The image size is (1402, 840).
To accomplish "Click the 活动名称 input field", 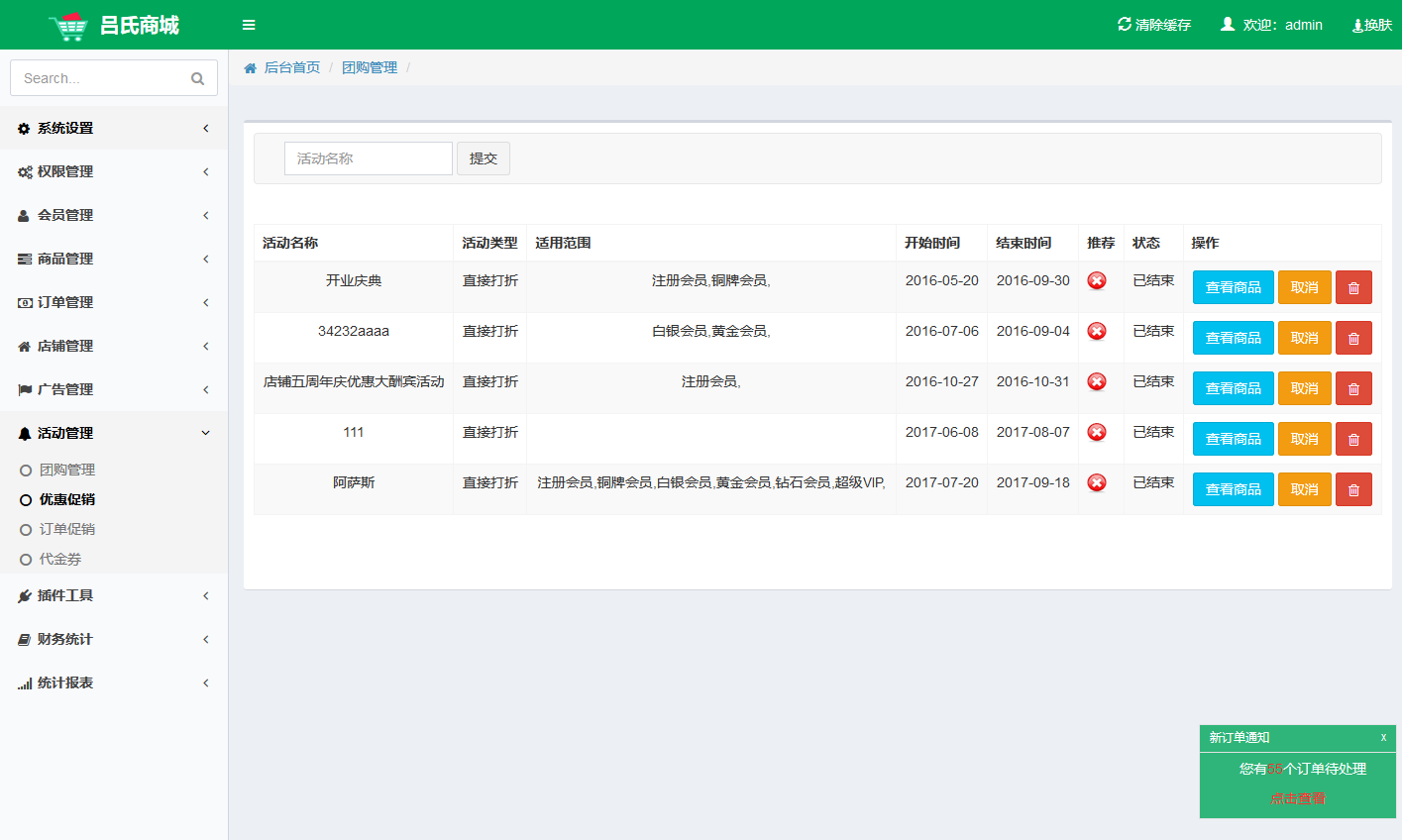I will (x=368, y=158).
